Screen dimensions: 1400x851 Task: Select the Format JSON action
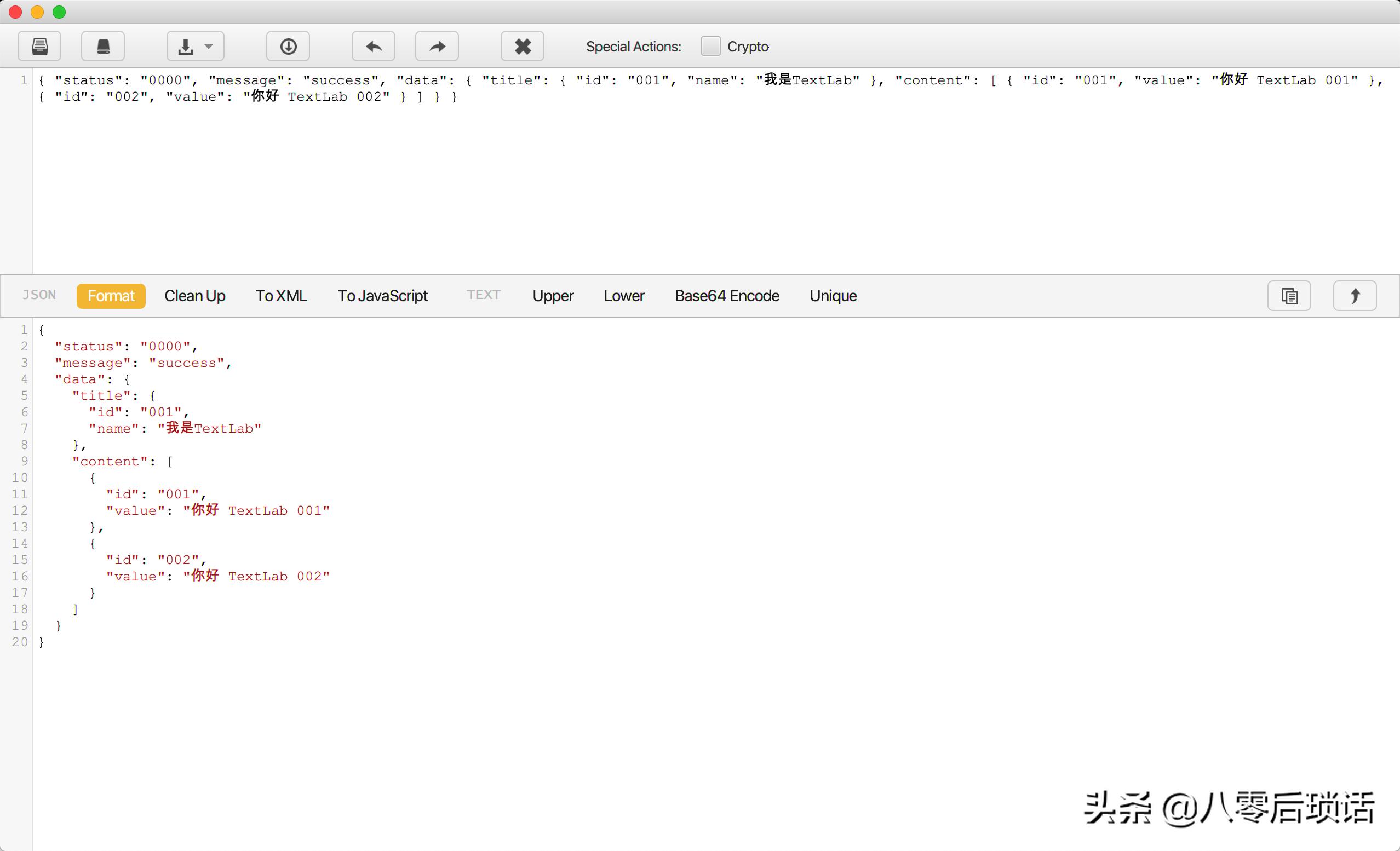[111, 296]
